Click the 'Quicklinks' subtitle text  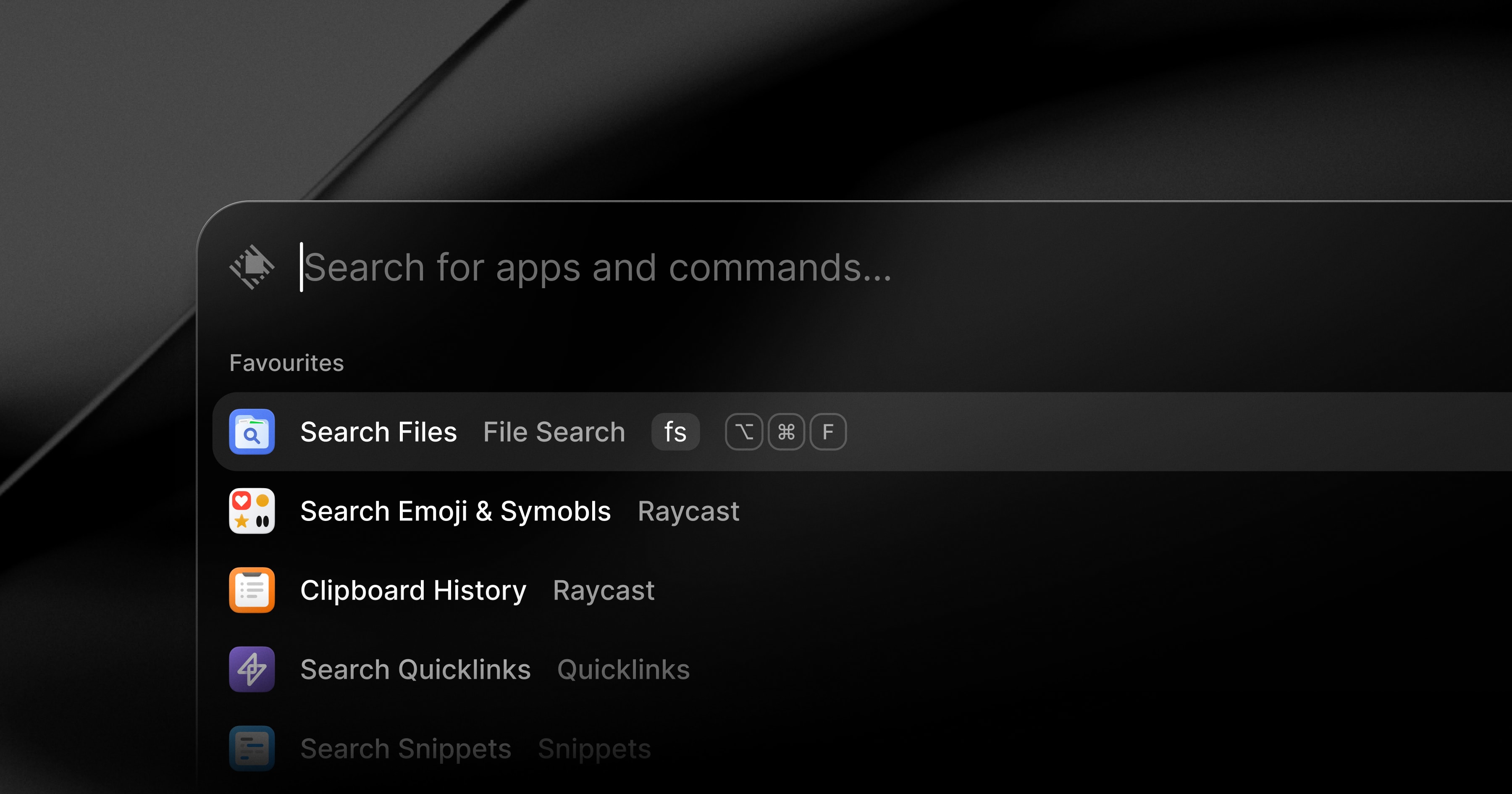[x=623, y=670]
